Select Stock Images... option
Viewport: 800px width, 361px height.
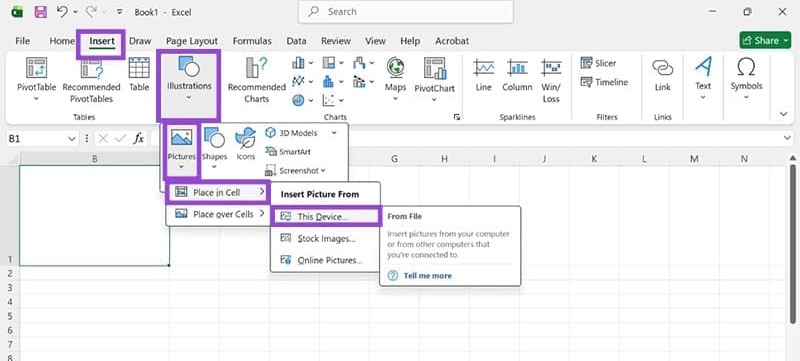pos(325,238)
